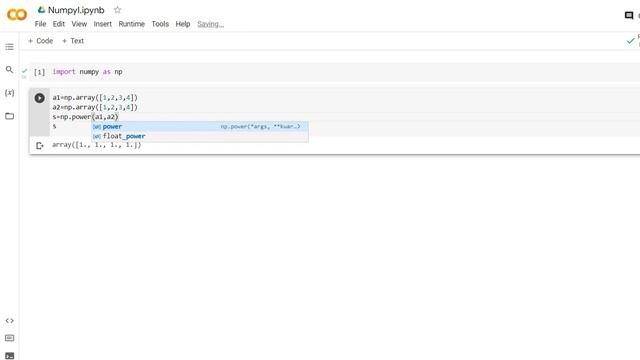Image resolution: width=640 pixels, height=360 pixels.
Task: Click the Saving... status link
Action: (x=211, y=24)
